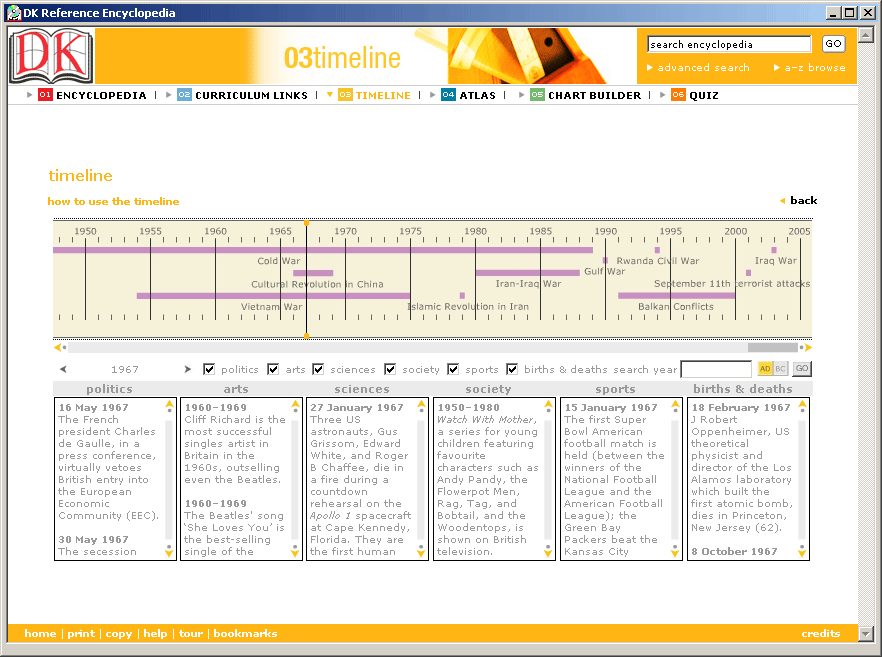Click the 16 May 1967 politics entry
The width and height of the screenshot is (882, 657).
coord(109,461)
